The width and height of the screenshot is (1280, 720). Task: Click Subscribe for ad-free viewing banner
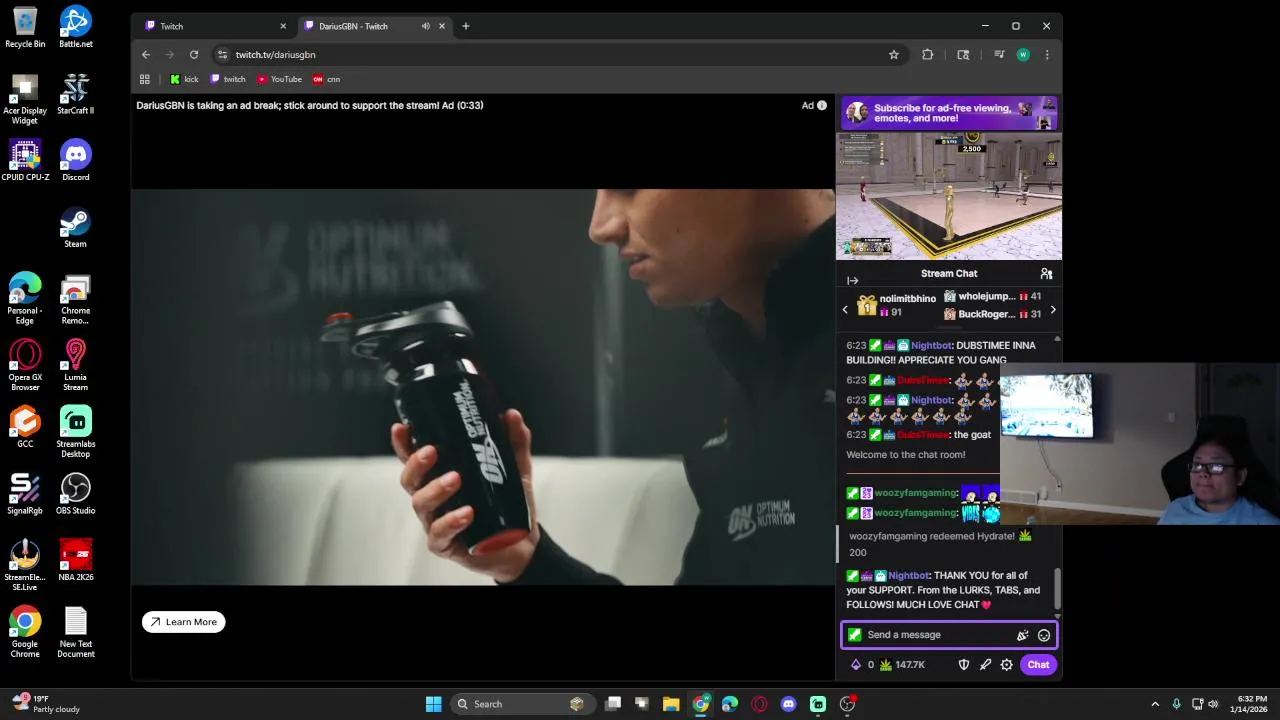949,113
